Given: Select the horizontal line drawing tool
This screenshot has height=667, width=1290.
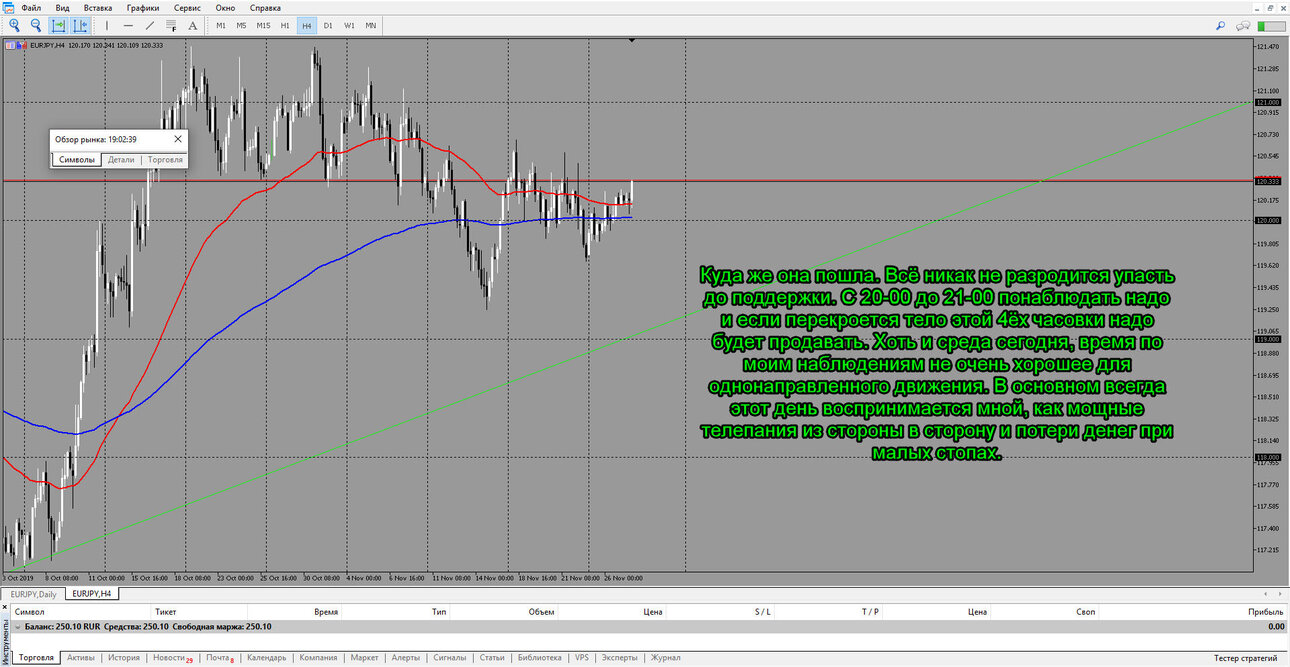Looking at the screenshot, I should point(128,25).
